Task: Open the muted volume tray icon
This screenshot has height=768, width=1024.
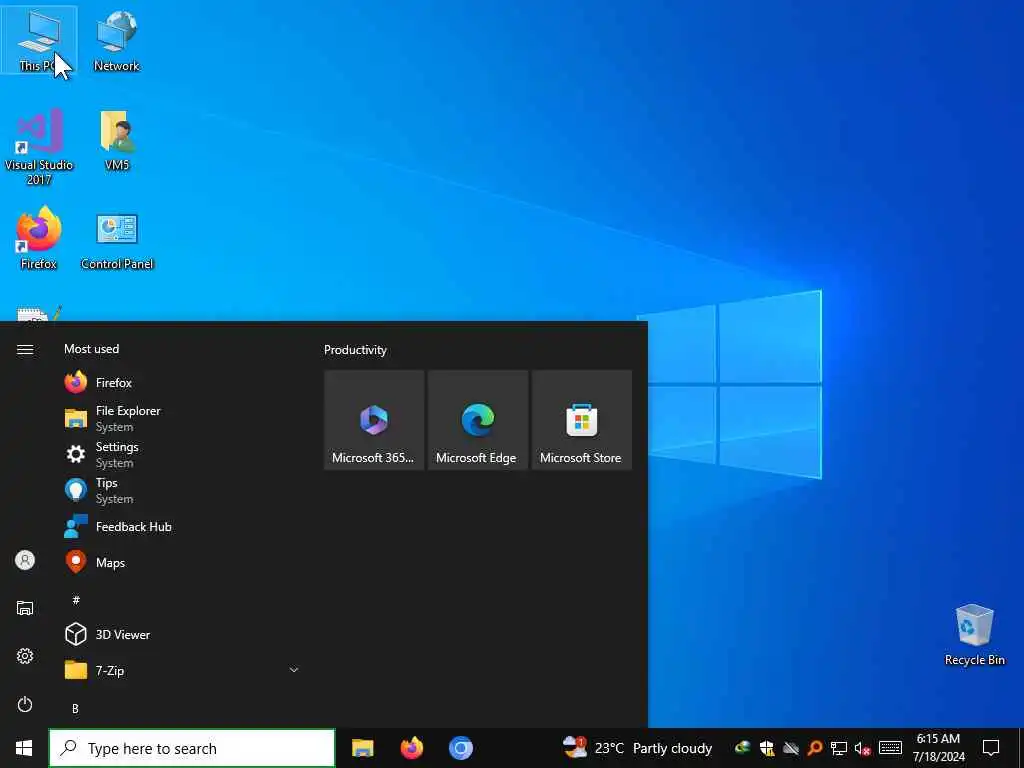Action: tap(863, 748)
